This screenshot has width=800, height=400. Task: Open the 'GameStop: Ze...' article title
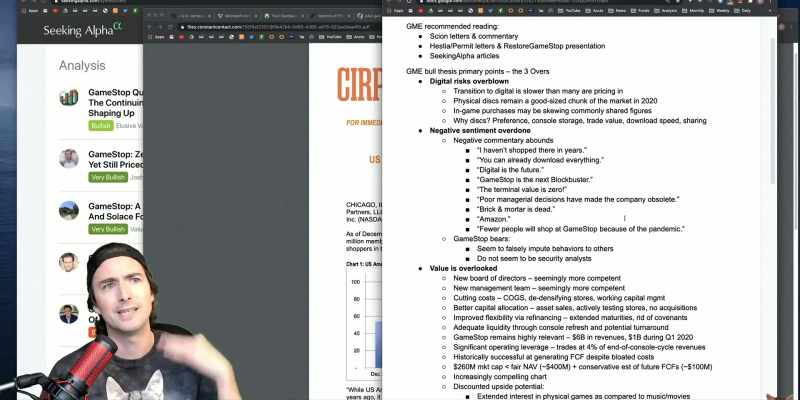pos(115,159)
